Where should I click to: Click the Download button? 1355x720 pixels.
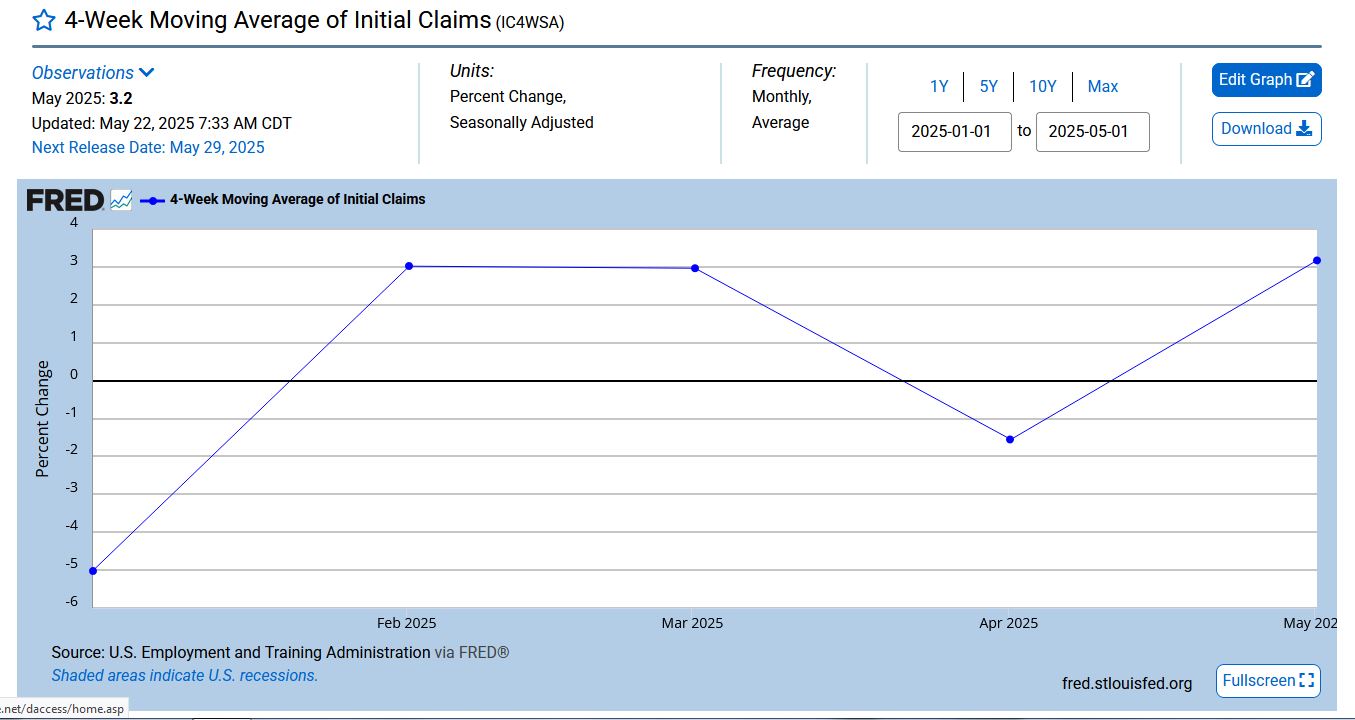tap(1266, 129)
